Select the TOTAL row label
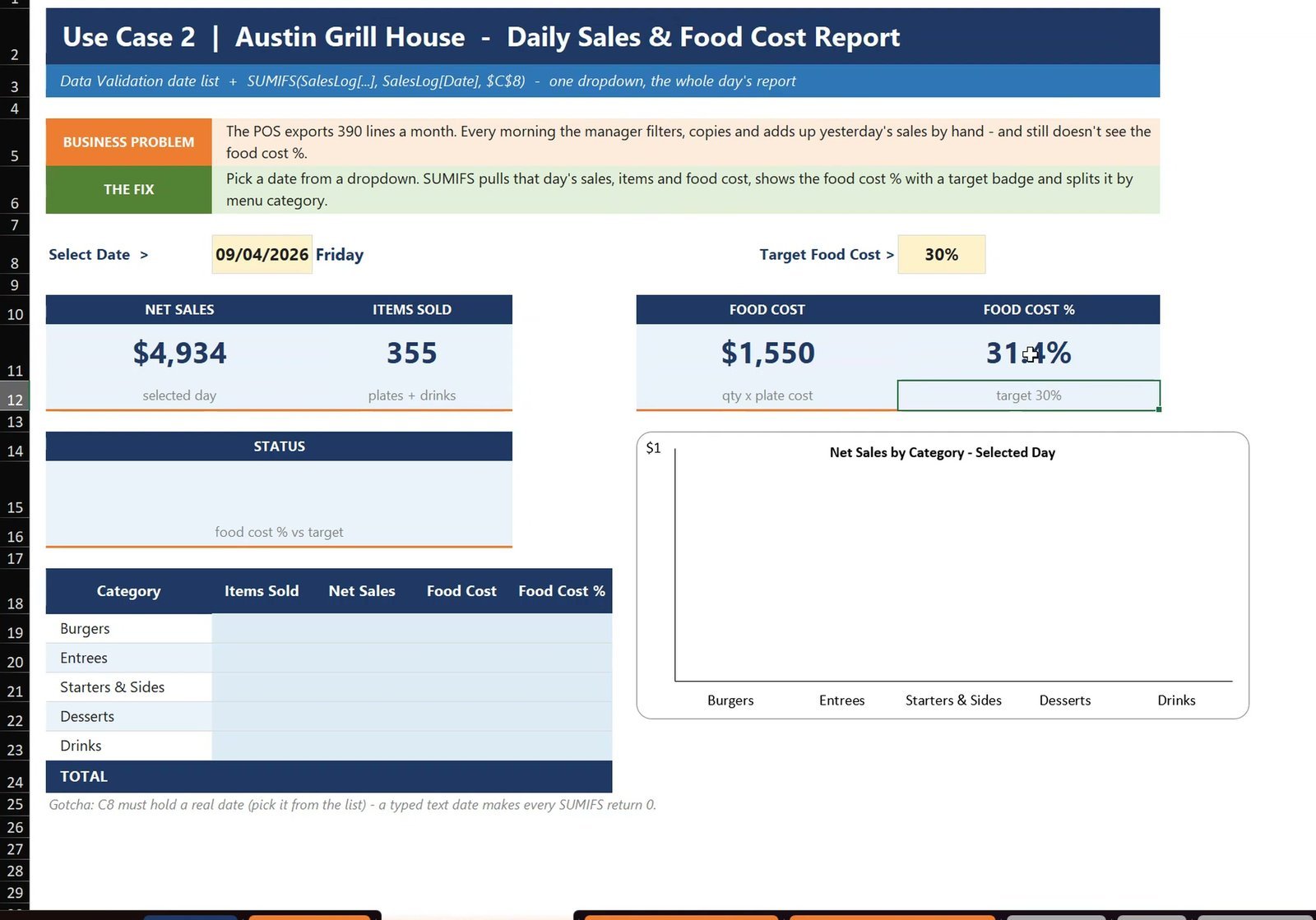 [x=84, y=776]
